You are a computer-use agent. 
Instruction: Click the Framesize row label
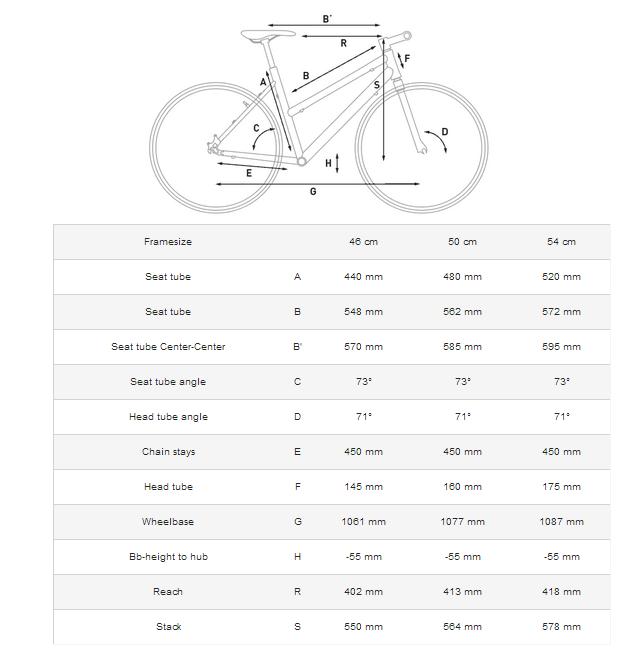[168, 242]
